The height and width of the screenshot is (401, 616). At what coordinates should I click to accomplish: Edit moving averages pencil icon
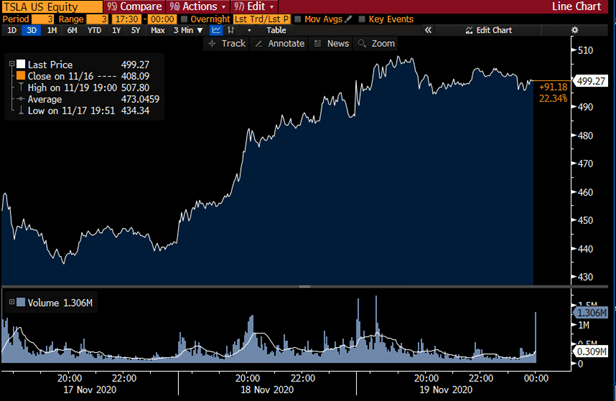[x=348, y=19]
